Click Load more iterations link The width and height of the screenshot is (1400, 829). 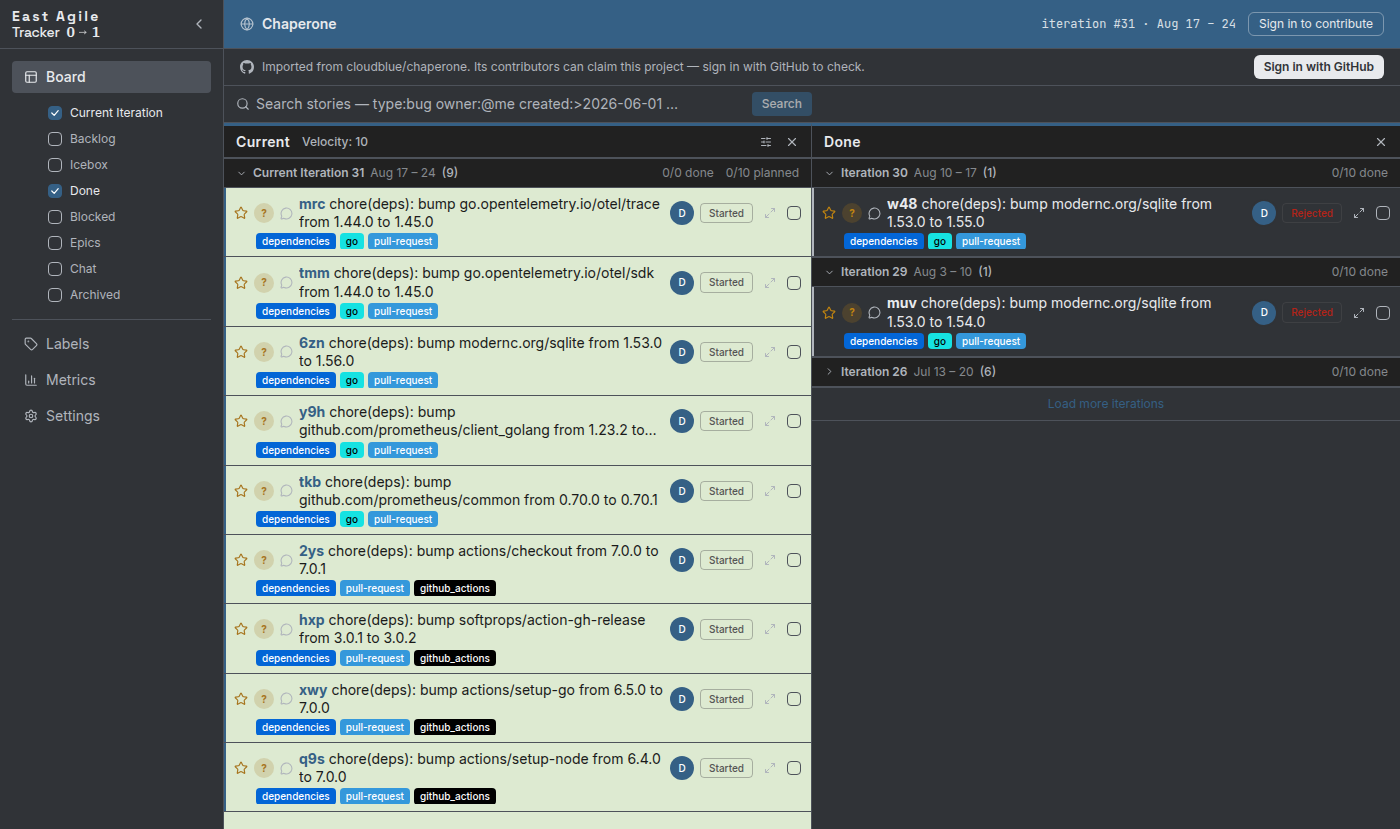1105,404
